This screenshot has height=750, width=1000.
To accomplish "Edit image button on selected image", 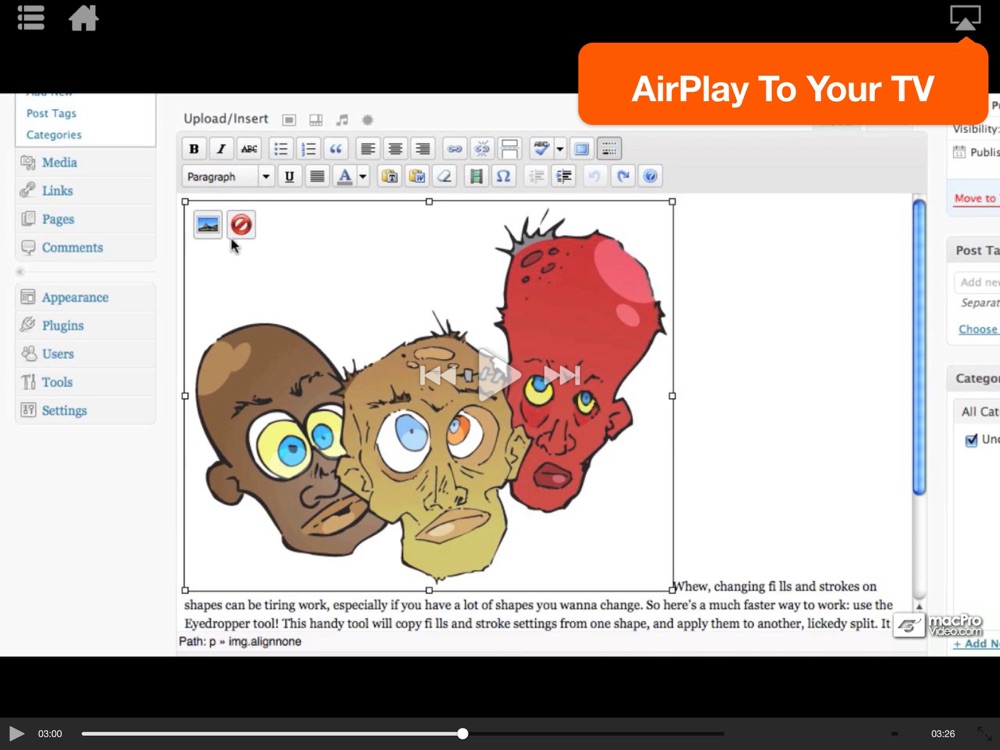I will 208,224.
